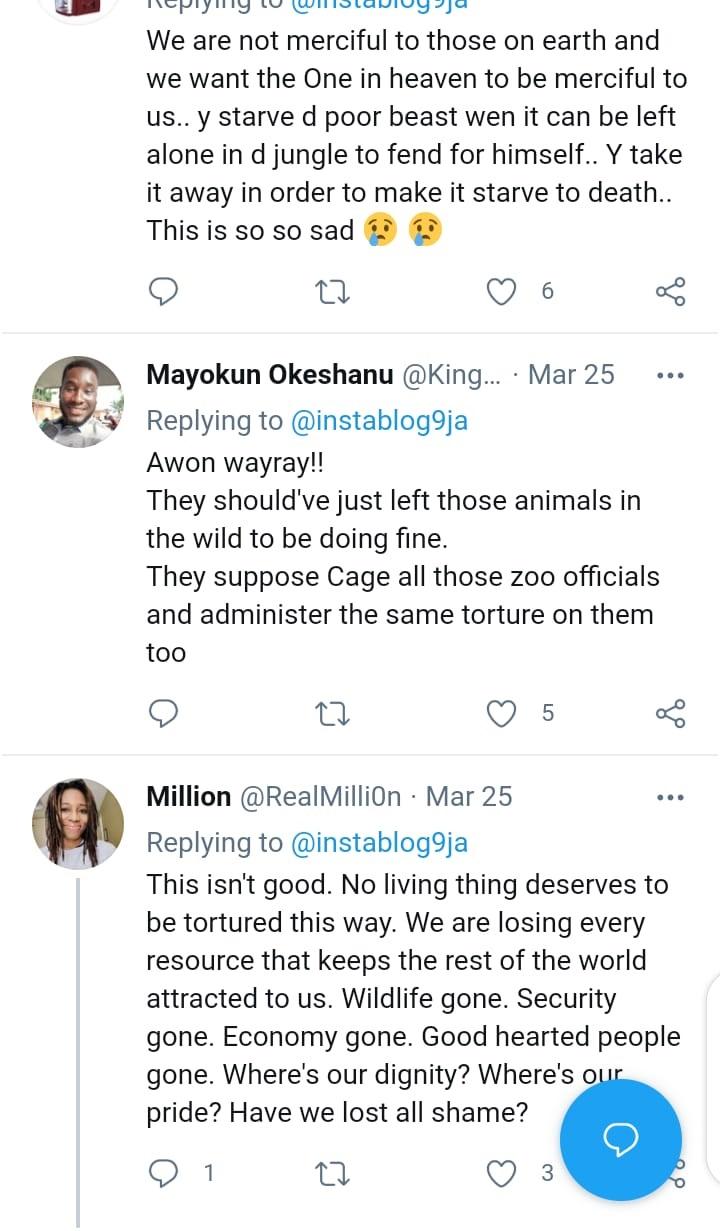Open the @instablog9ja link in Million's reply
Image resolution: width=720 pixels, height=1231 pixels.
[379, 843]
